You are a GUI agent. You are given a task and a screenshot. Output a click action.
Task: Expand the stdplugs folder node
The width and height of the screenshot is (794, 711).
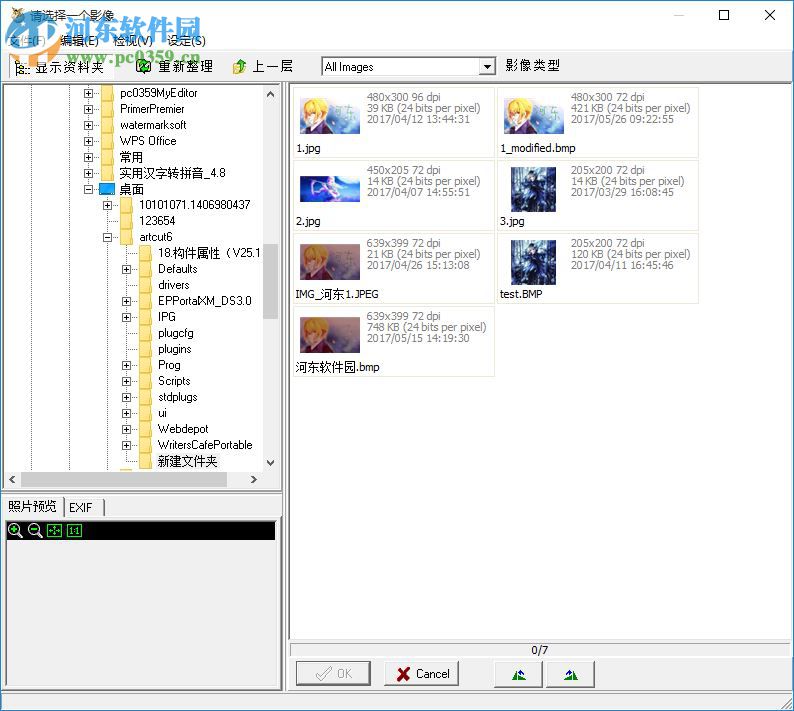(x=127, y=398)
